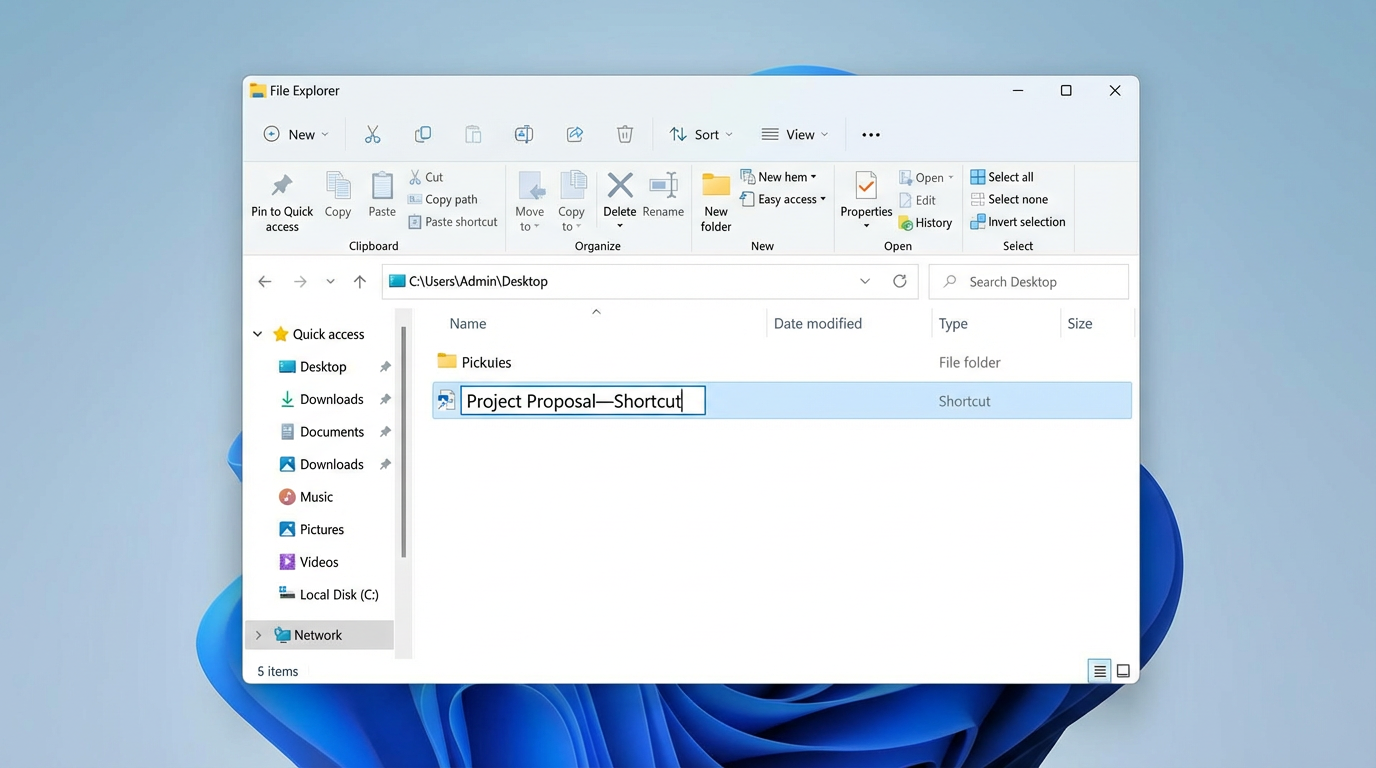Click the Copy path button
The height and width of the screenshot is (768, 1376).
pos(443,199)
